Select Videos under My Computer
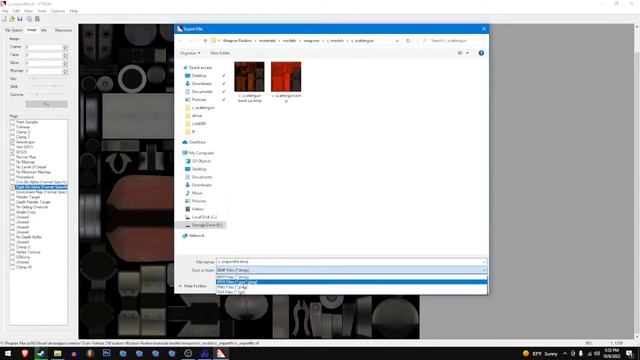Screen dimensions: 640x360 [x=198, y=209]
